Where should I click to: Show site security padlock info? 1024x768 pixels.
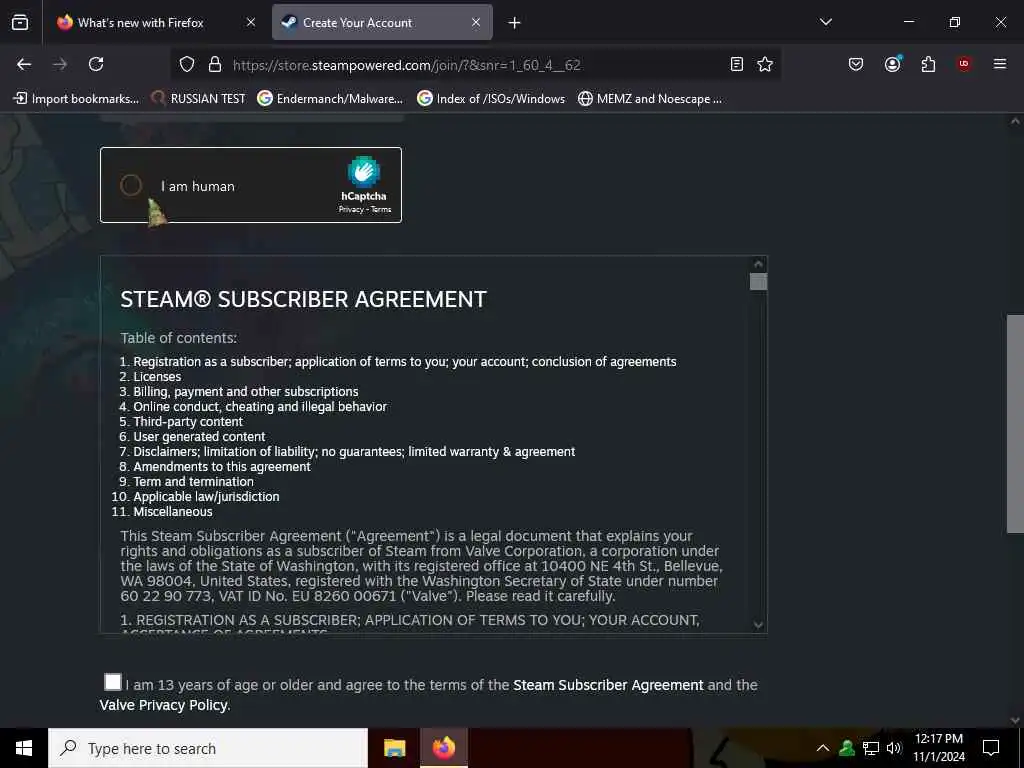pyautogui.click(x=215, y=65)
